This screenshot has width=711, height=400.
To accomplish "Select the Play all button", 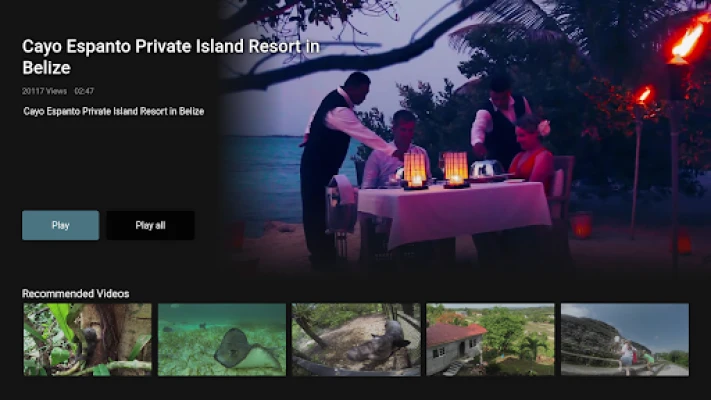I will tap(150, 225).
